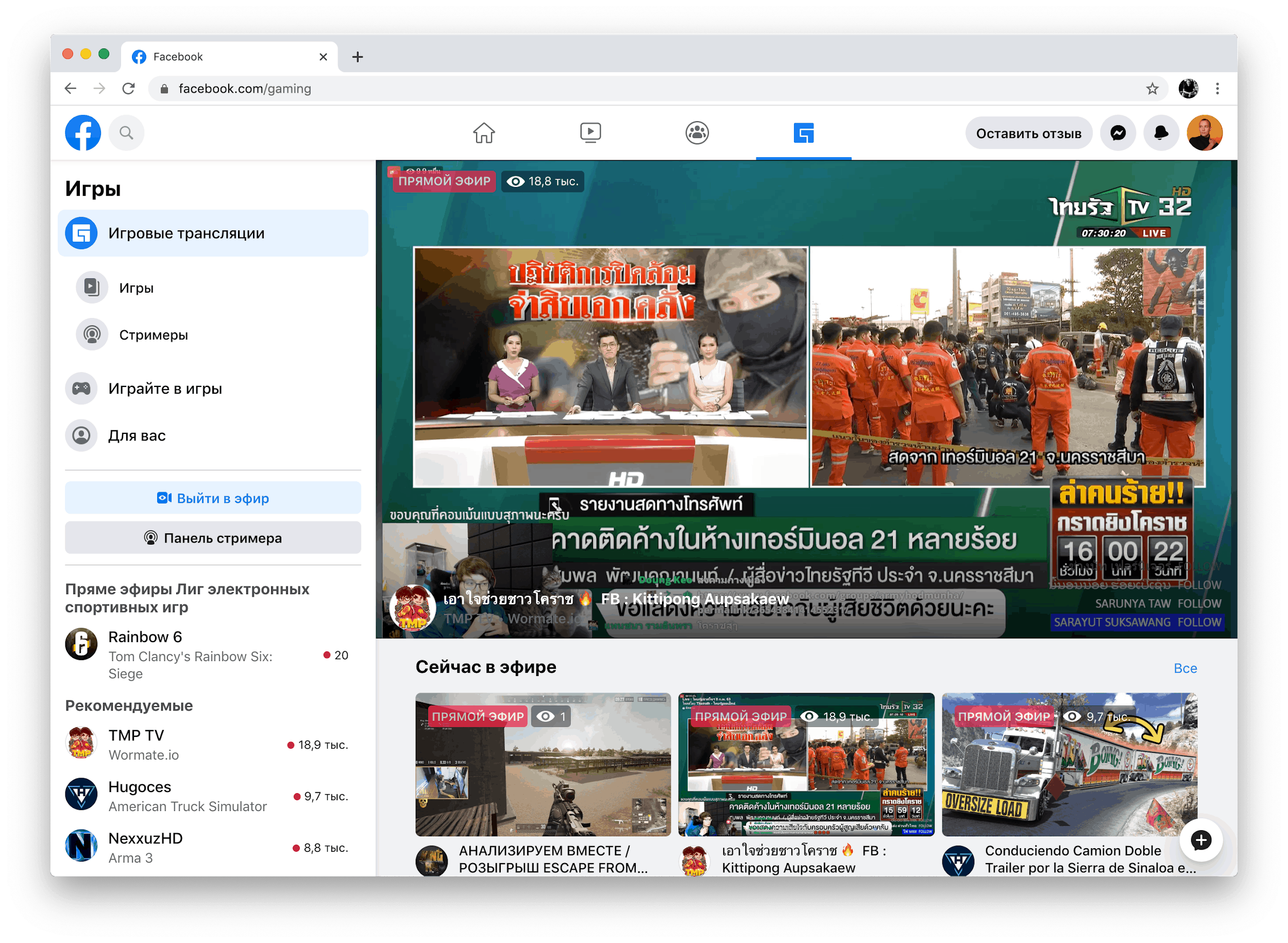Reload the page
Screen dimensions: 1288x943
[128, 89]
